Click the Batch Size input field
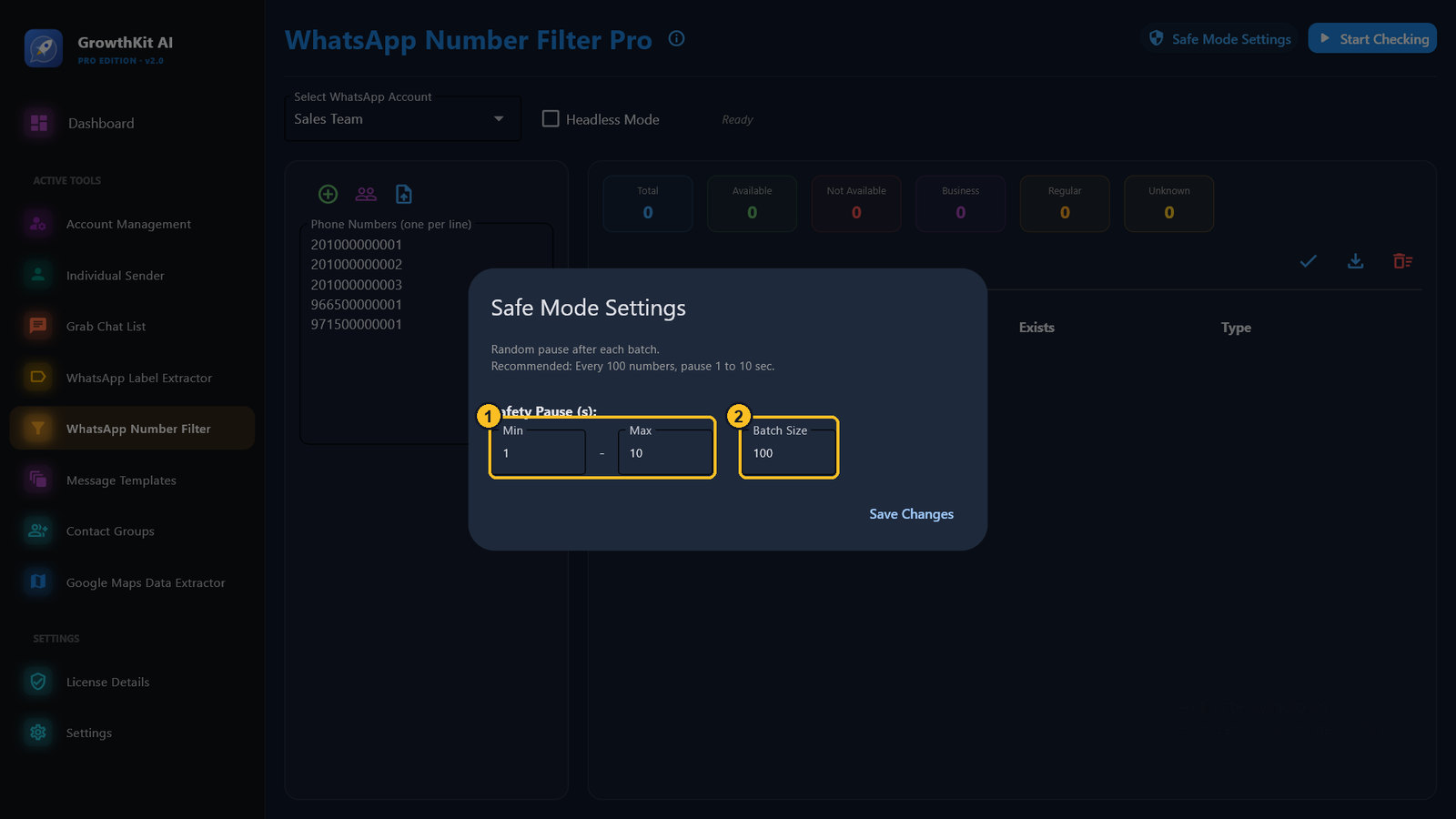1456x819 pixels. (789, 452)
